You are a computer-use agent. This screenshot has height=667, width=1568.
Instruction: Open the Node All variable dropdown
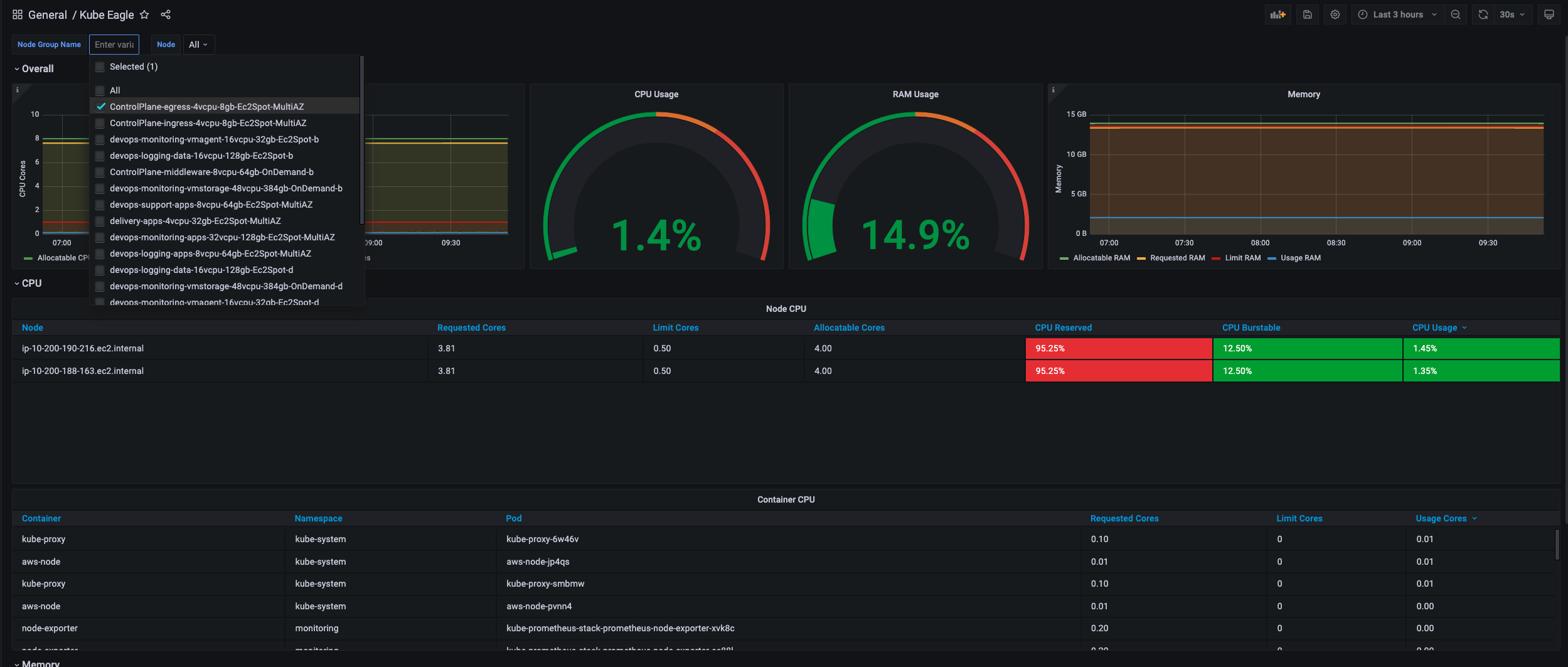tap(198, 45)
